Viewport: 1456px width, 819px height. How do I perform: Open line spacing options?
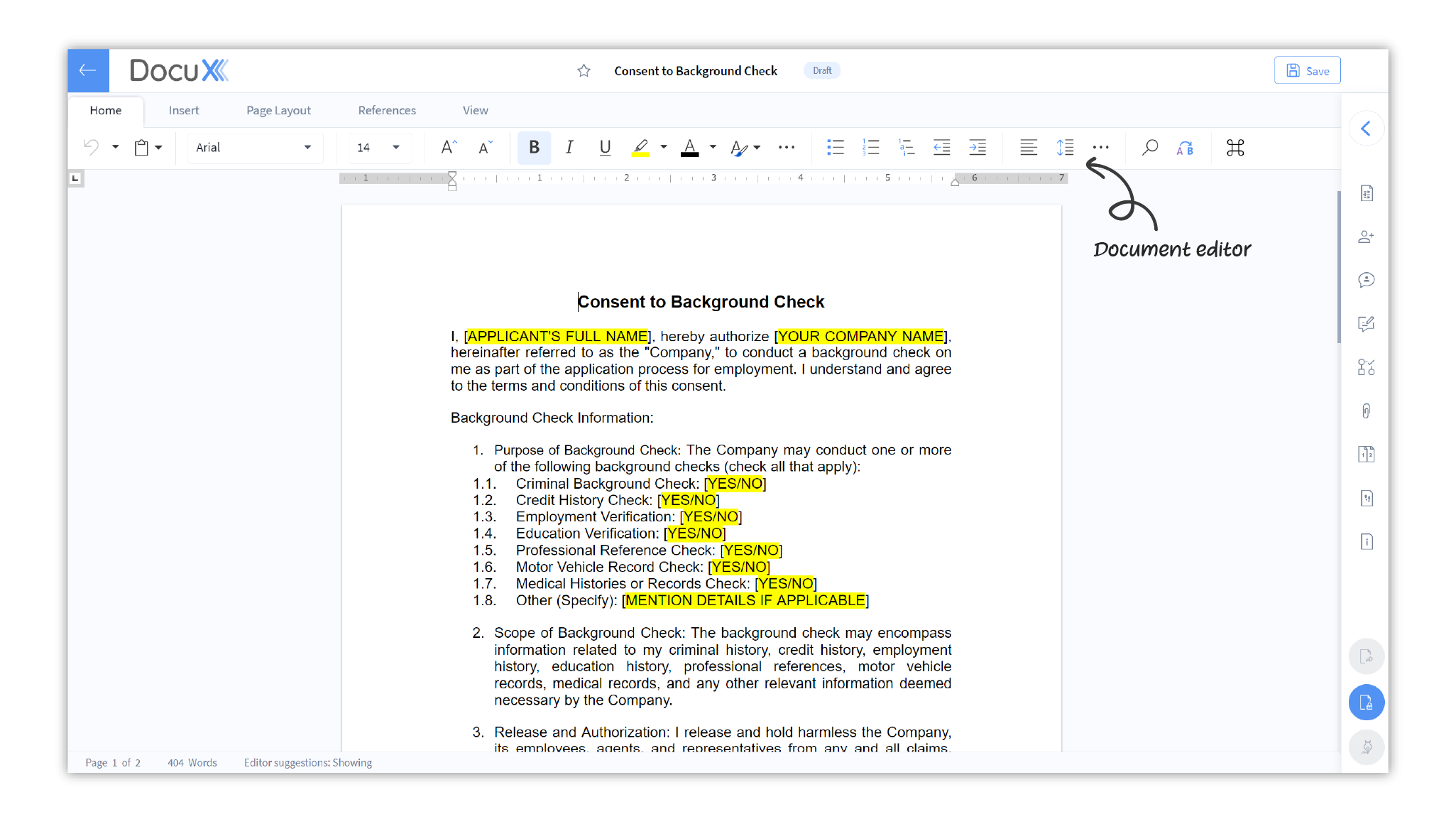click(x=1065, y=147)
